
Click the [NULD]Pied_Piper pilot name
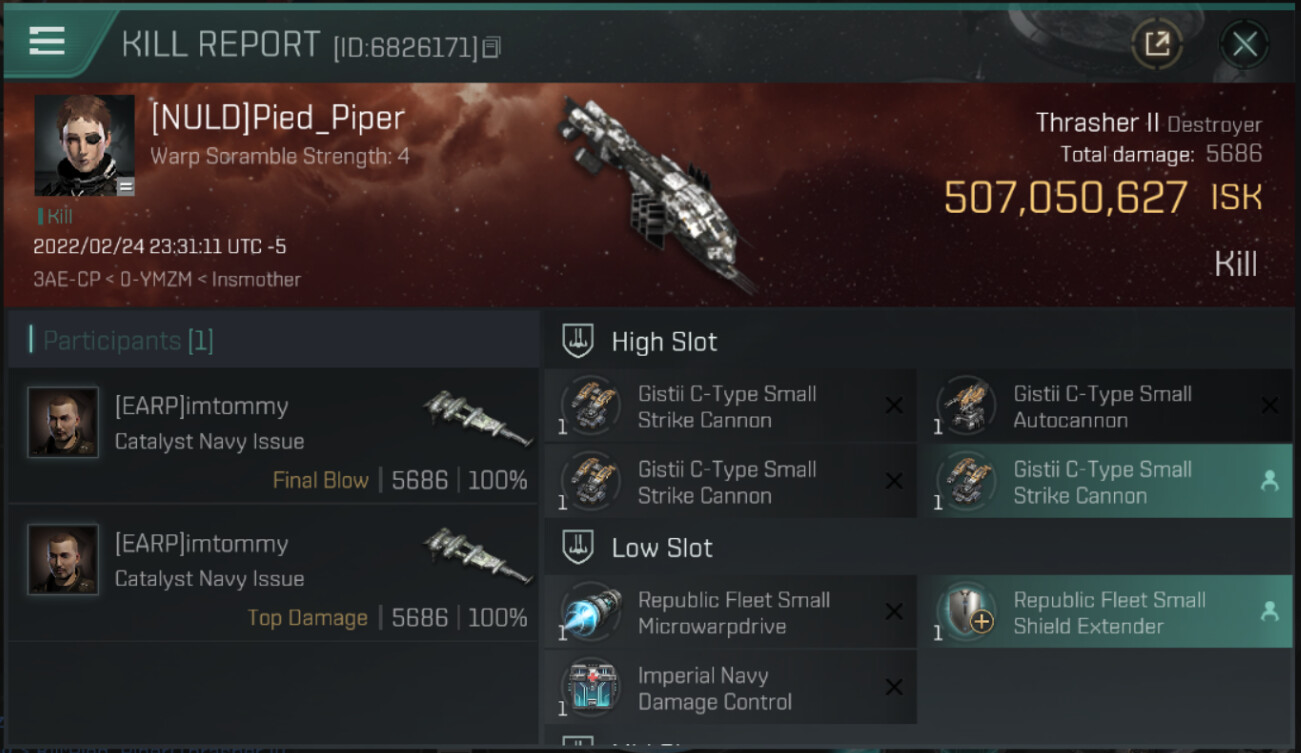(278, 118)
